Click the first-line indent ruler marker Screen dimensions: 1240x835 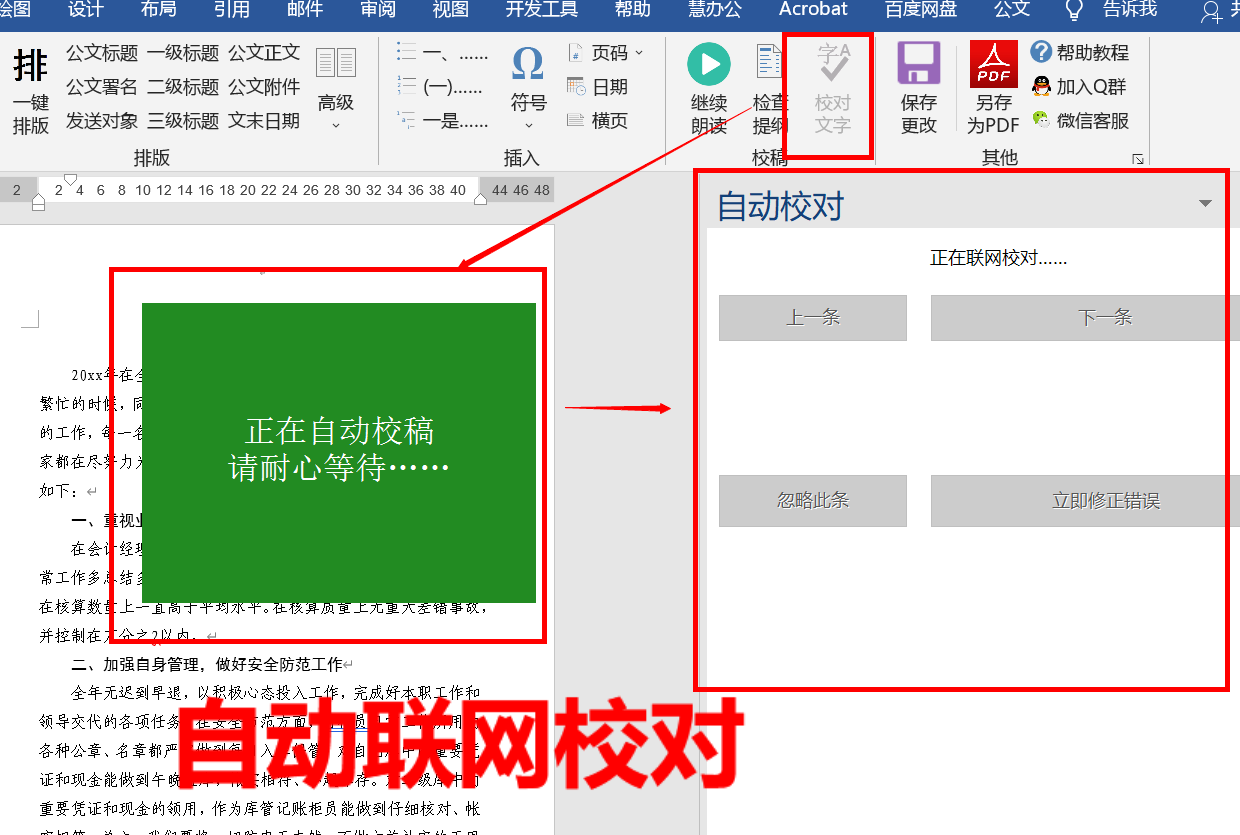[x=70, y=179]
